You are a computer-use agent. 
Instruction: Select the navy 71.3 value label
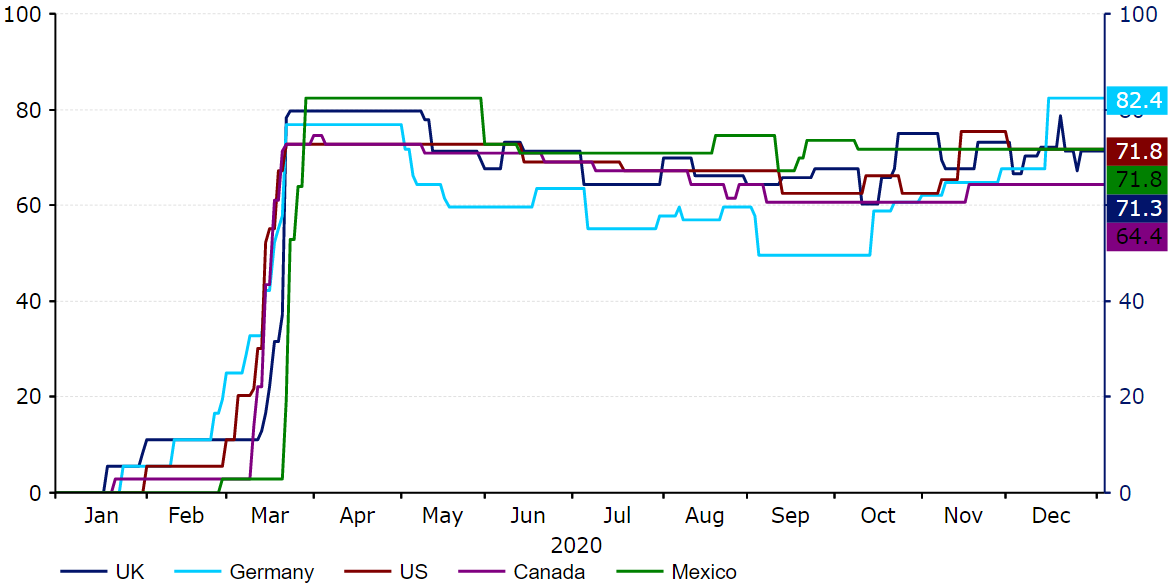[x=1138, y=208]
